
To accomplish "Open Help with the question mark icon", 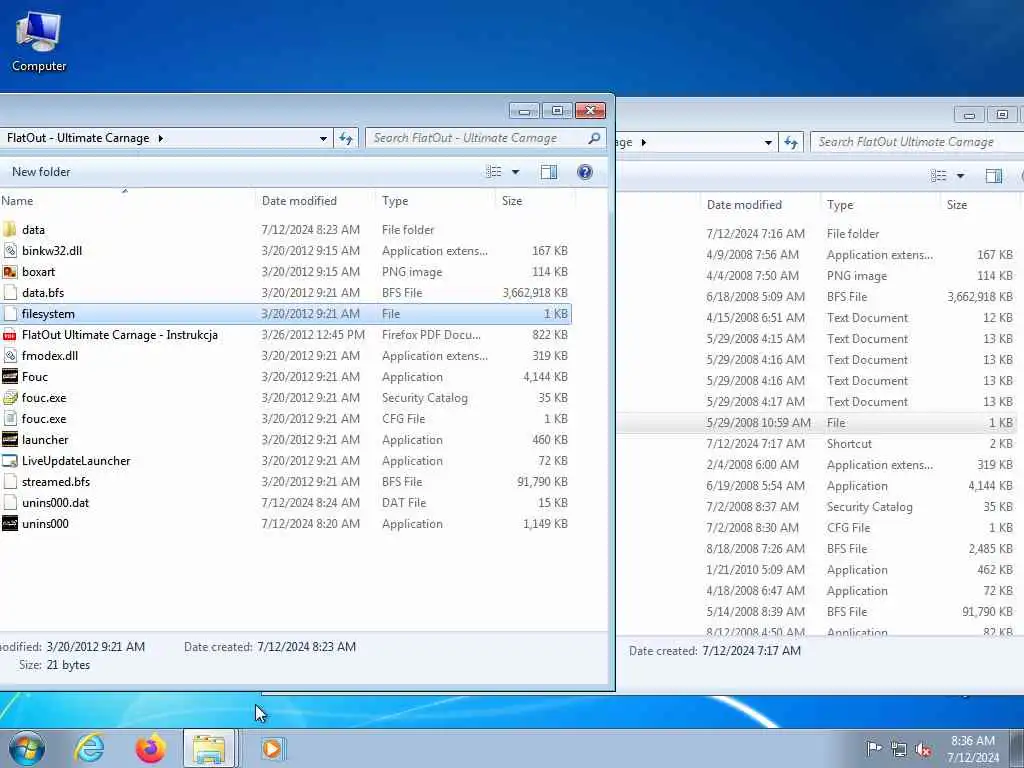I will [x=584, y=172].
